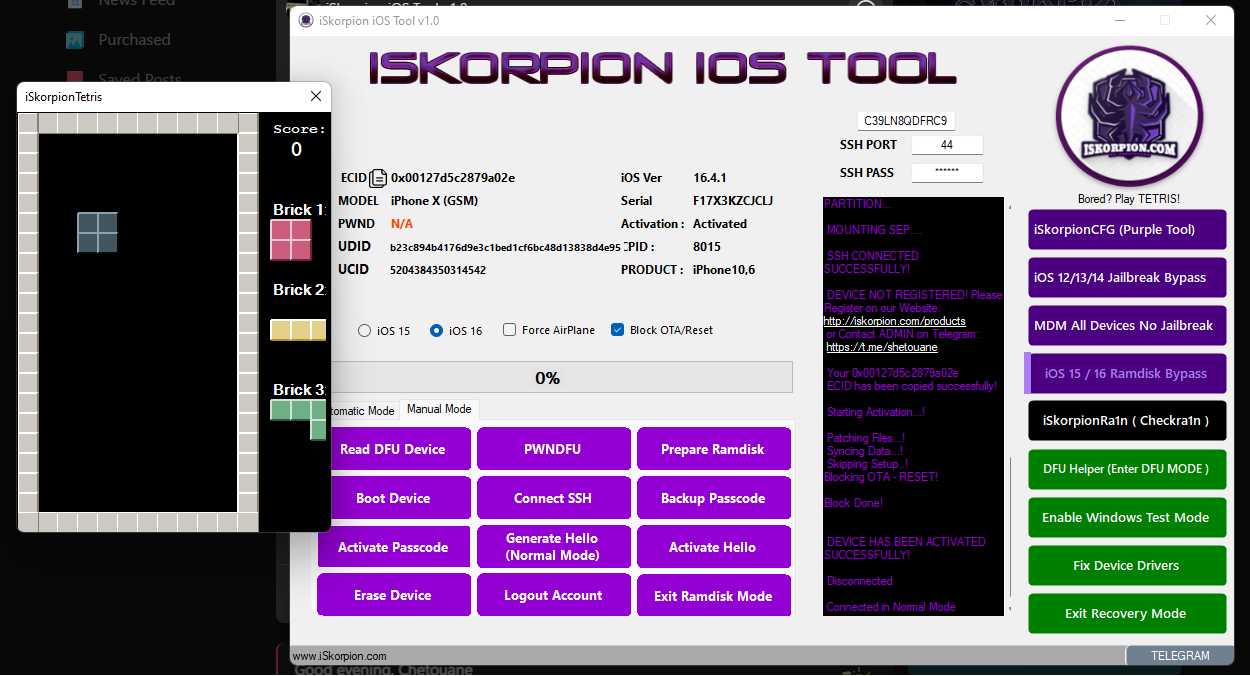Click the PWND N/A value
Viewport: 1250px width, 676px height.
(x=402, y=224)
